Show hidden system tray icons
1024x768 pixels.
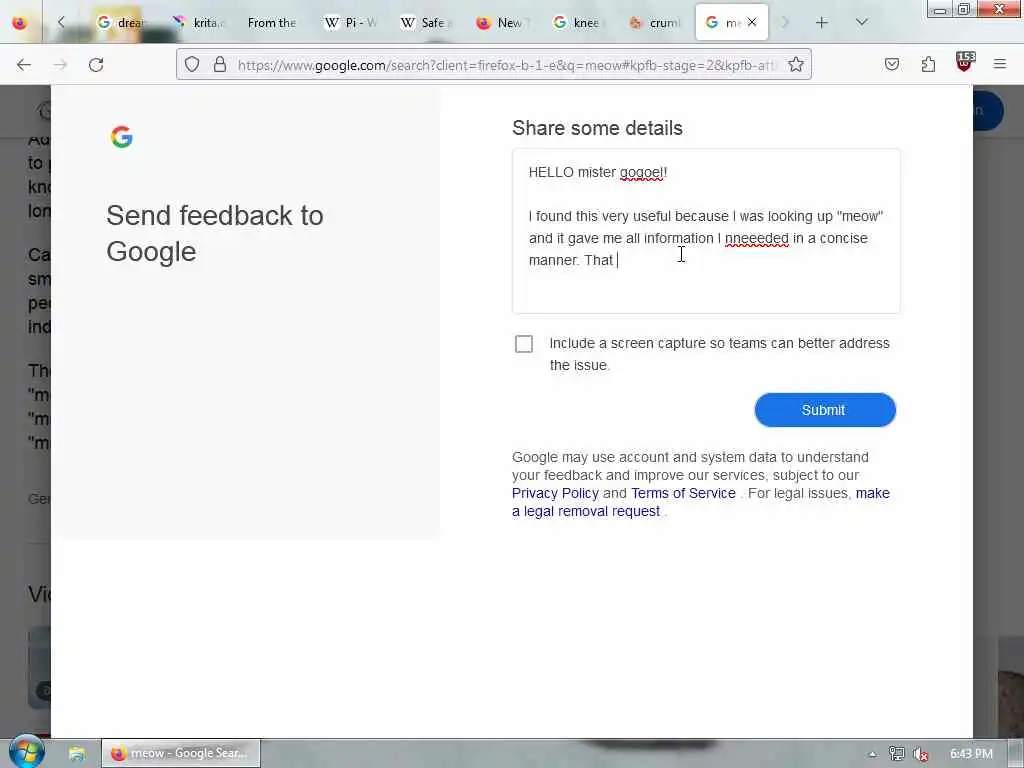click(x=872, y=754)
